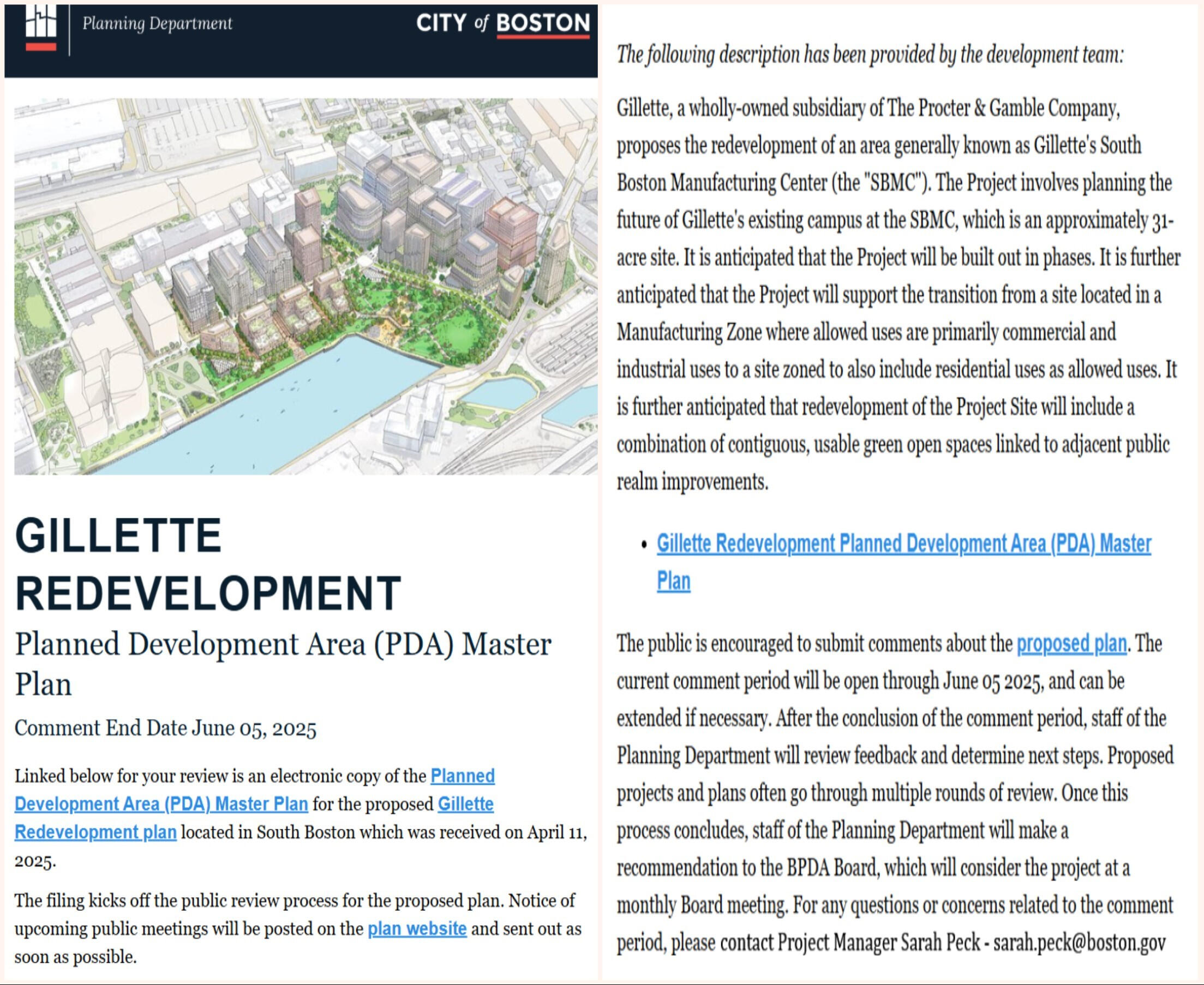
Task: Click the proposed plan link
Action: 1071,643
